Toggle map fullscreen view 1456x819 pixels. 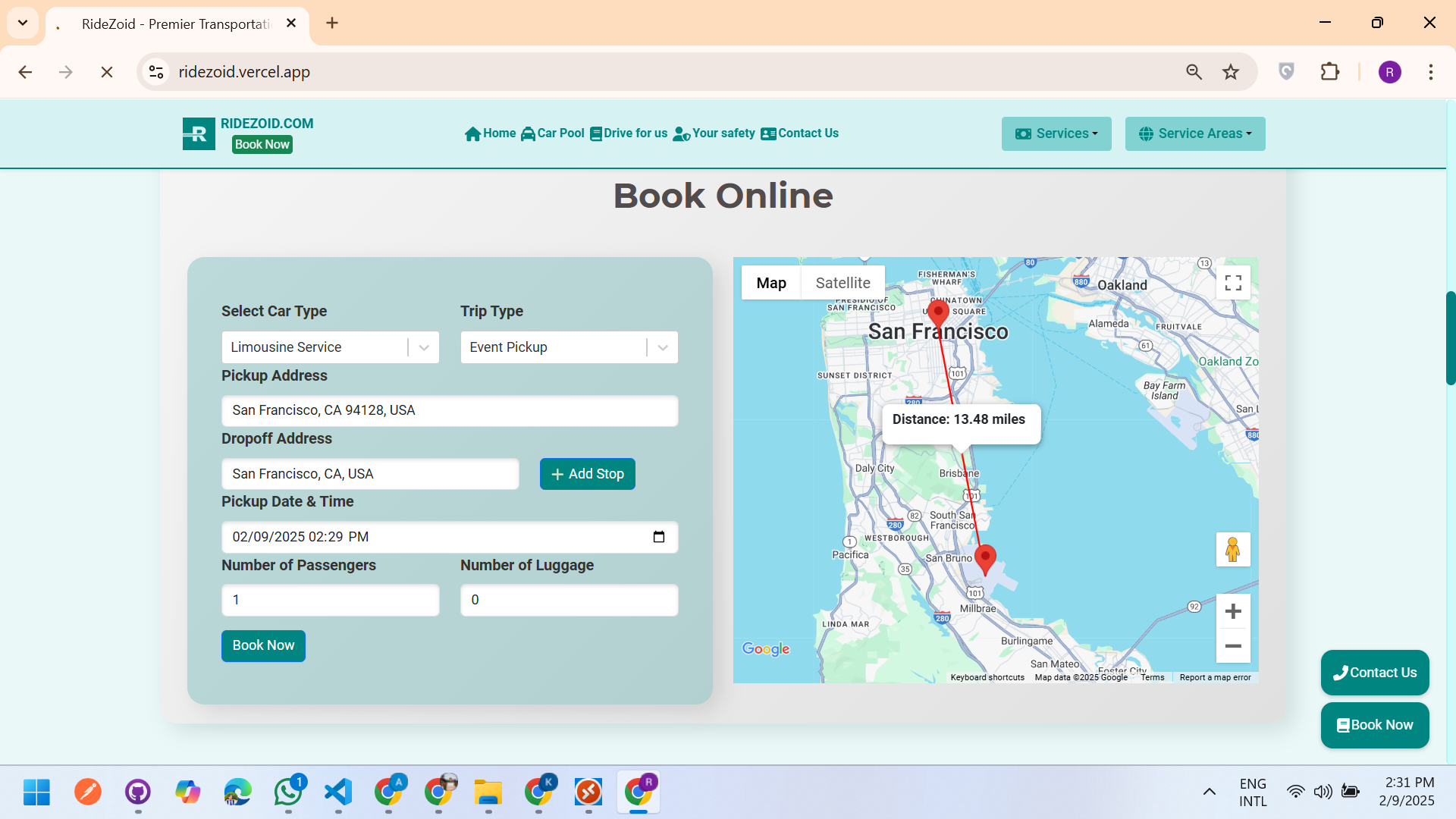[1233, 283]
